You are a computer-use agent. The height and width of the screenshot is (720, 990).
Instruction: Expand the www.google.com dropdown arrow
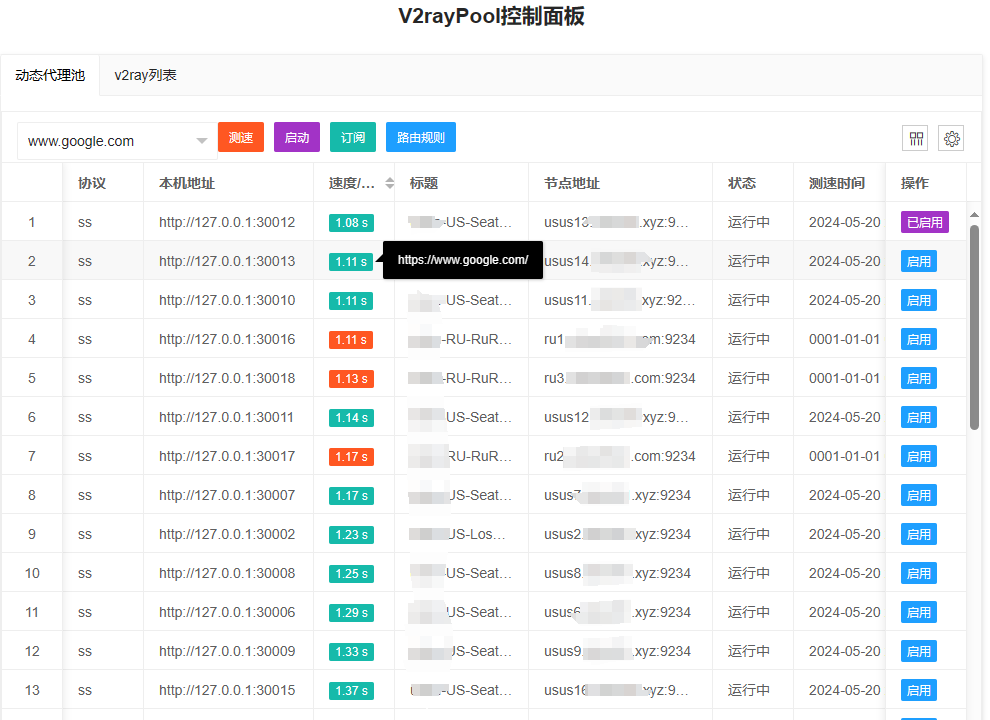point(201,141)
